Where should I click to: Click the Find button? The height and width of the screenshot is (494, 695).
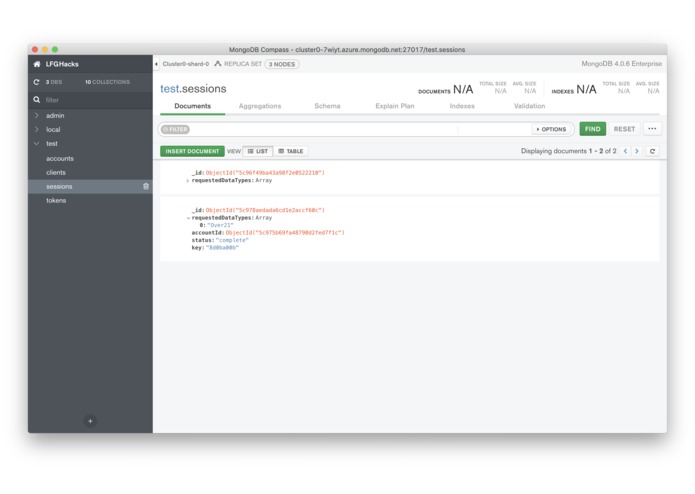pyautogui.click(x=593, y=128)
